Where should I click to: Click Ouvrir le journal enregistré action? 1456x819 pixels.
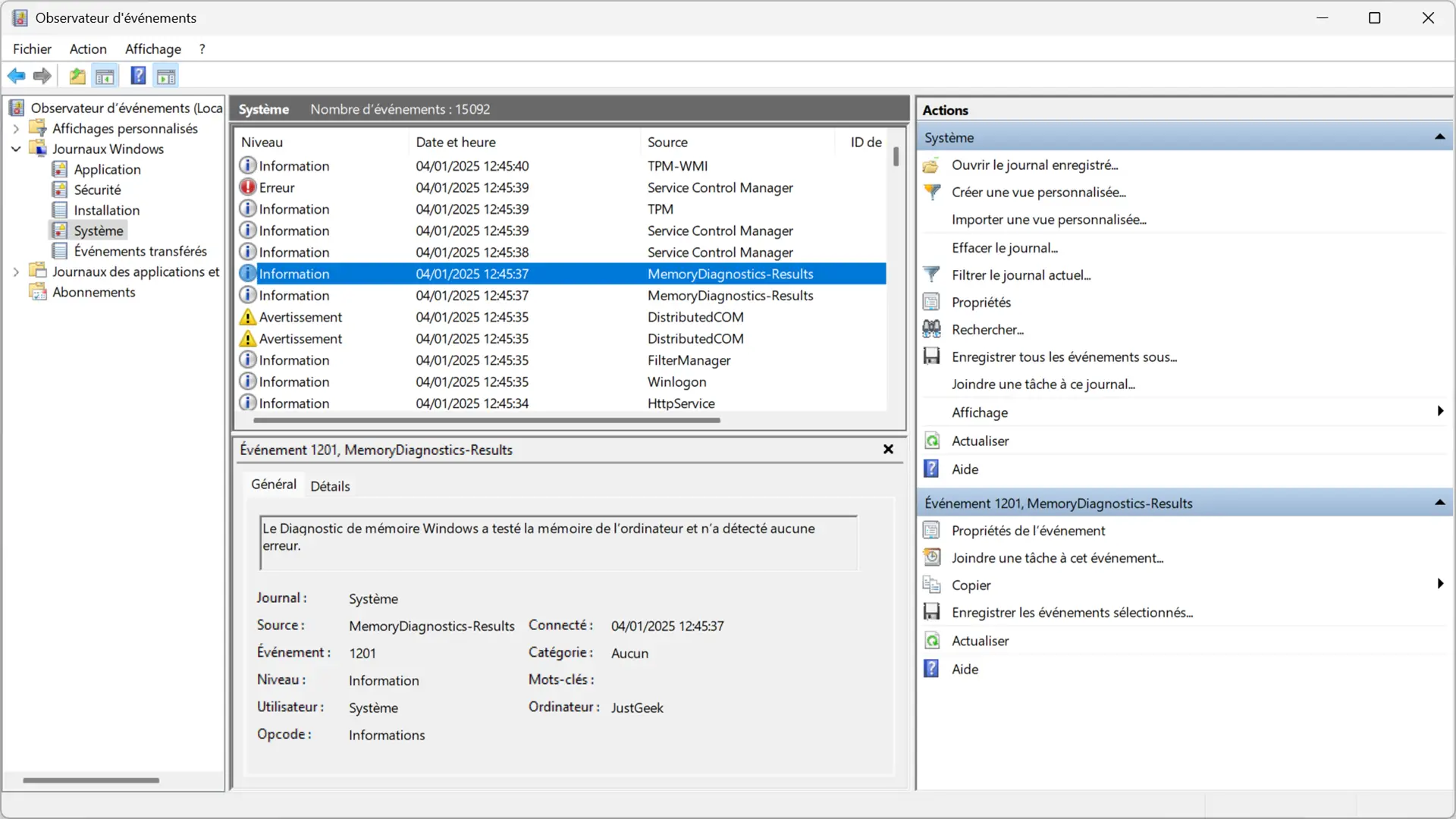(x=1034, y=165)
